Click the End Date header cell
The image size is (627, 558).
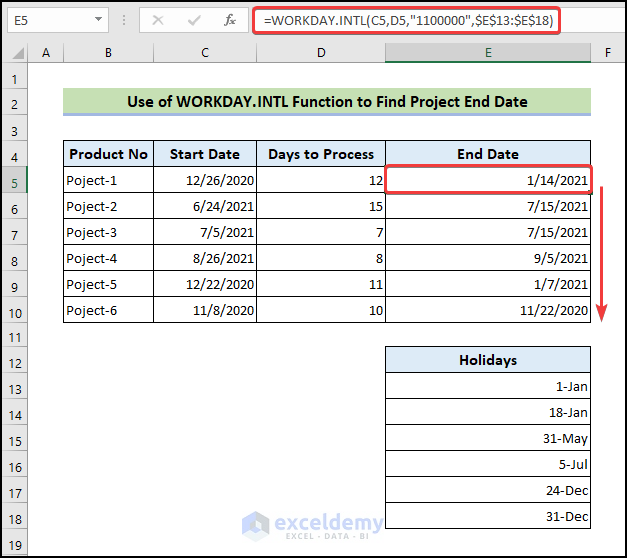pyautogui.click(x=488, y=154)
